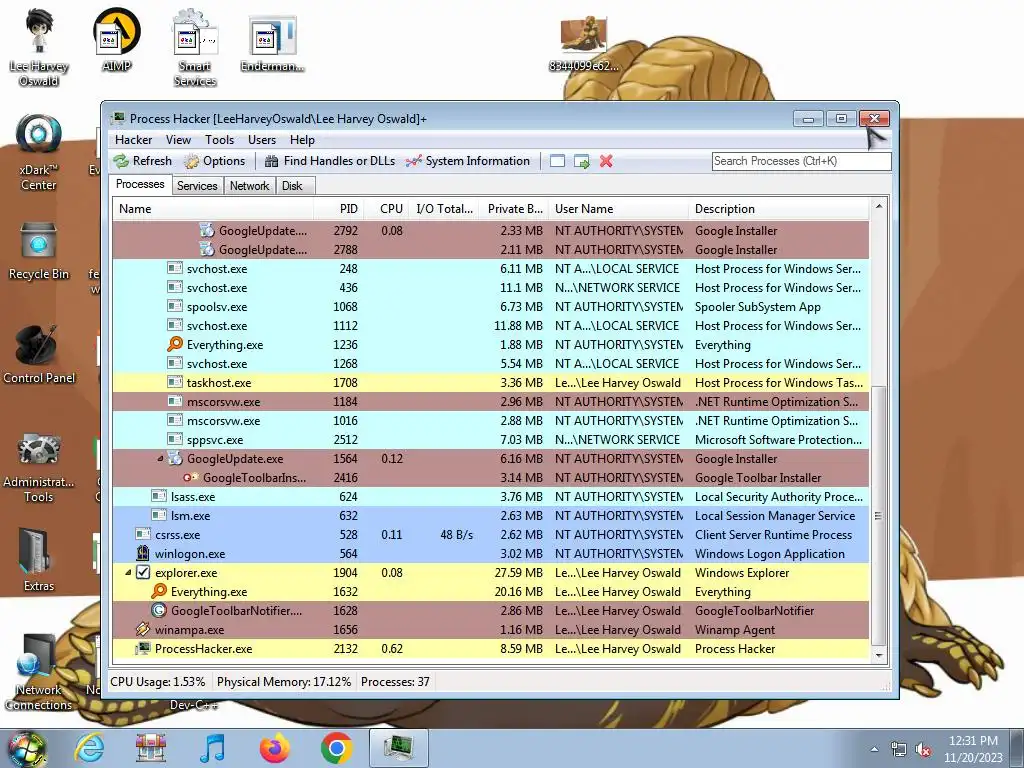Select the lsm.exe row
This screenshot has width=1024, height=768.
click(x=490, y=515)
